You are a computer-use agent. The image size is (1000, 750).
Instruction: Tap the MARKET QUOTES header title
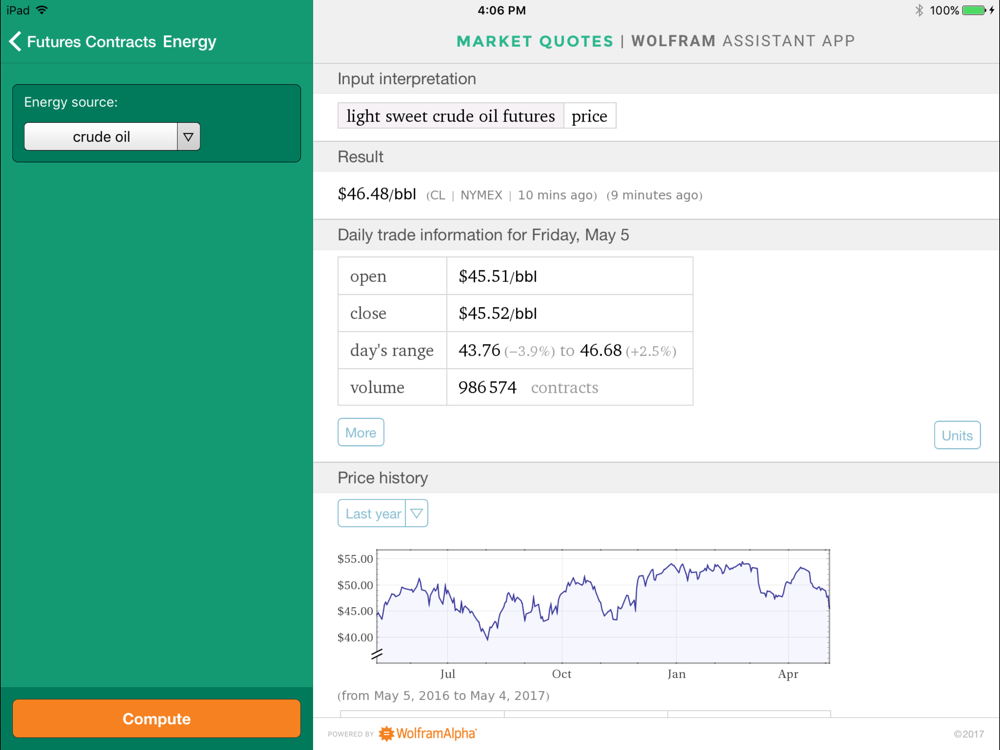pyautogui.click(x=534, y=41)
